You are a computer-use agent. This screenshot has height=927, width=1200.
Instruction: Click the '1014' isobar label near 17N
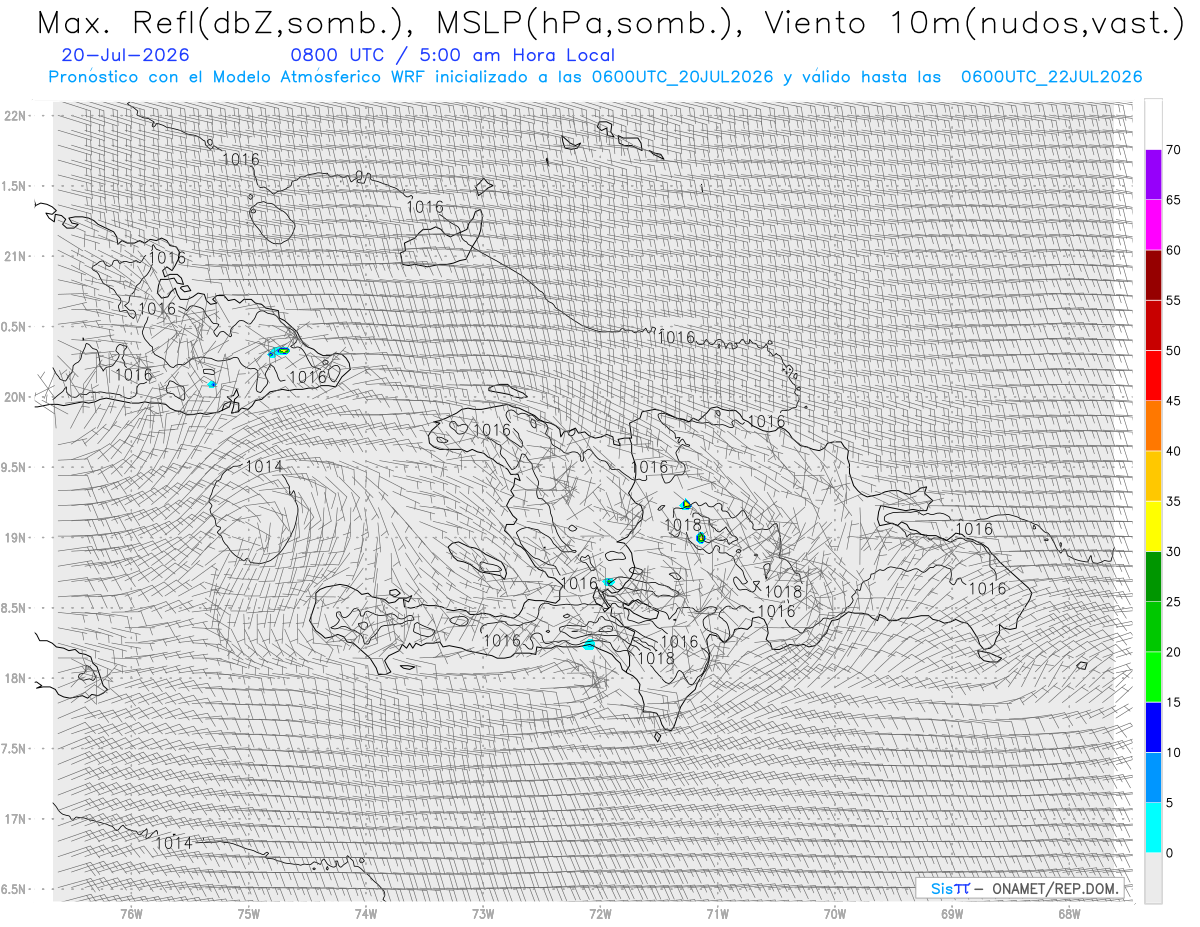[173, 843]
